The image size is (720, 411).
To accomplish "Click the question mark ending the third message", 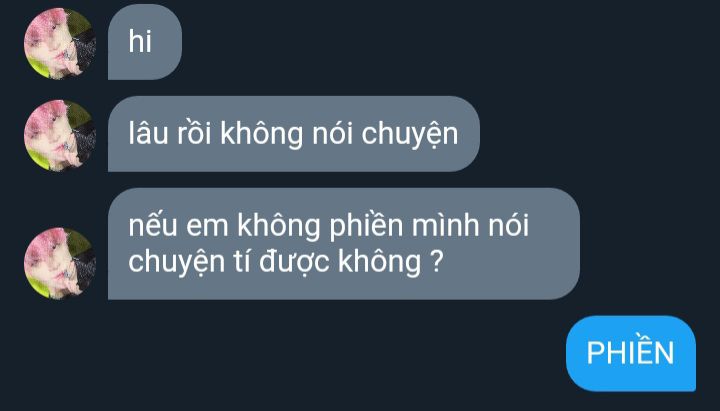I will [x=438, y=262].
